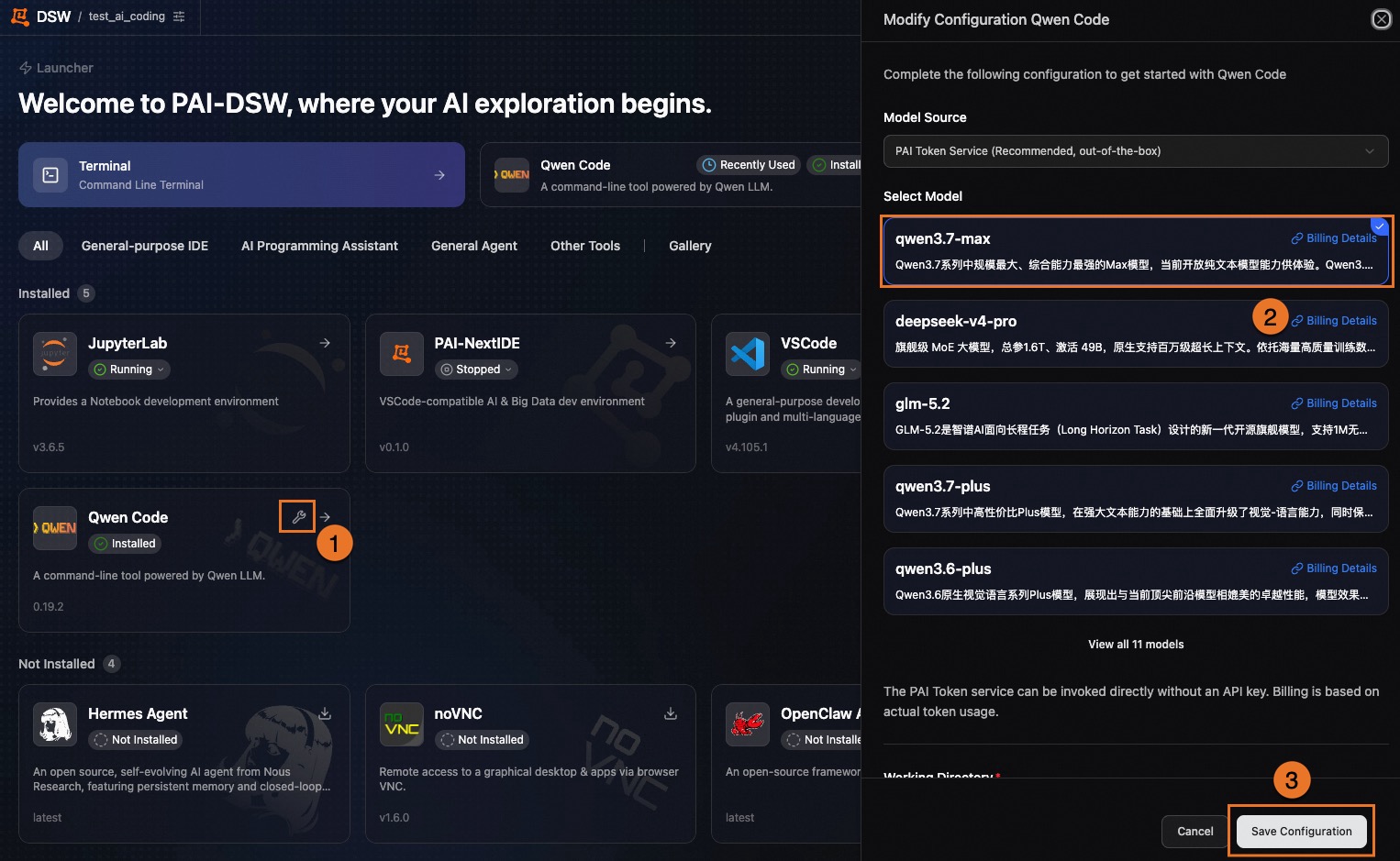The height and width of the screenshot is (861, 1400).
Task: Expand the JupyterLab Running status dropdown
Action: tap(130, 370)
